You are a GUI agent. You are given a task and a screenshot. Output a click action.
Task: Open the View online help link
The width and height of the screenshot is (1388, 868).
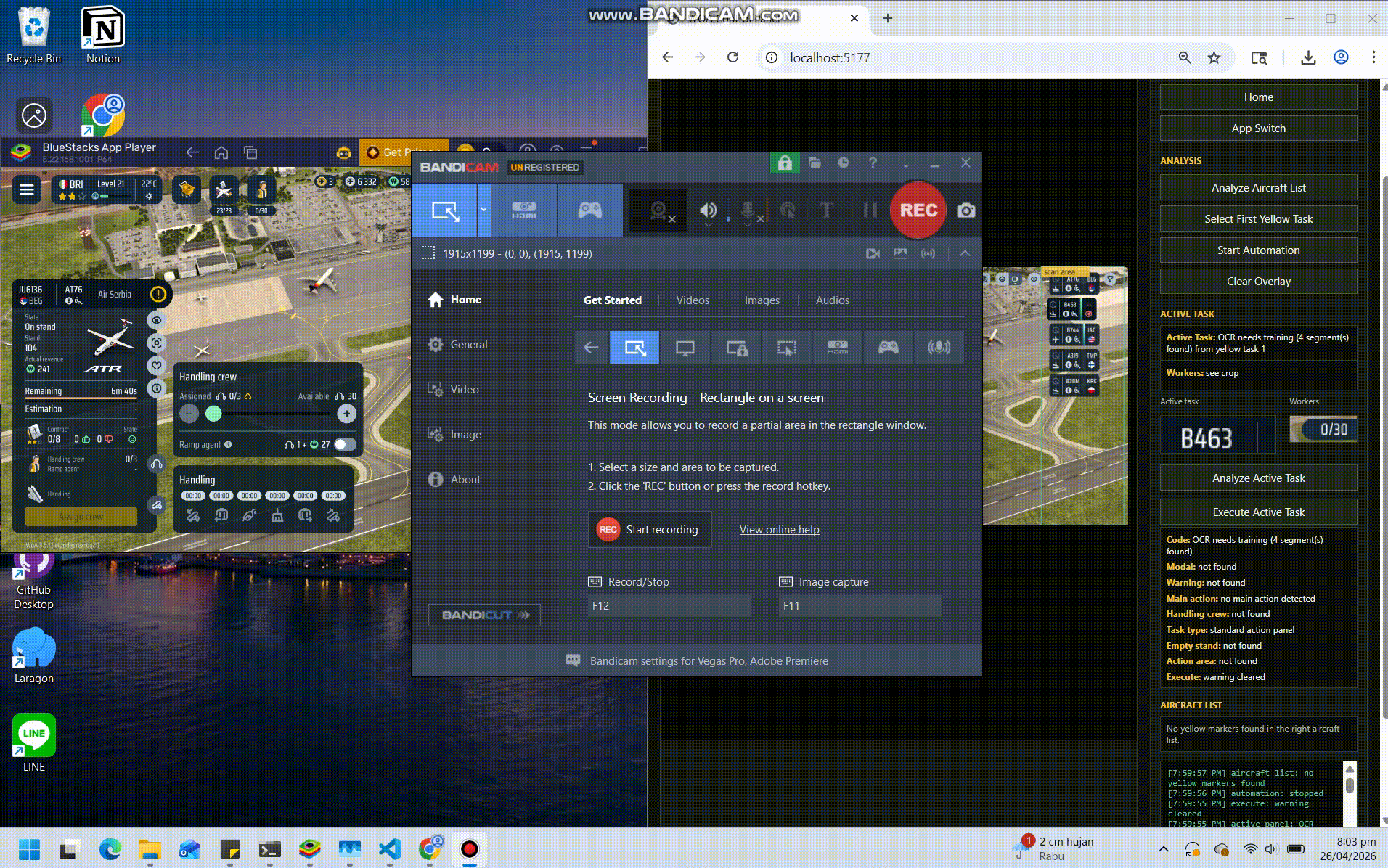(x=779, y=530)
